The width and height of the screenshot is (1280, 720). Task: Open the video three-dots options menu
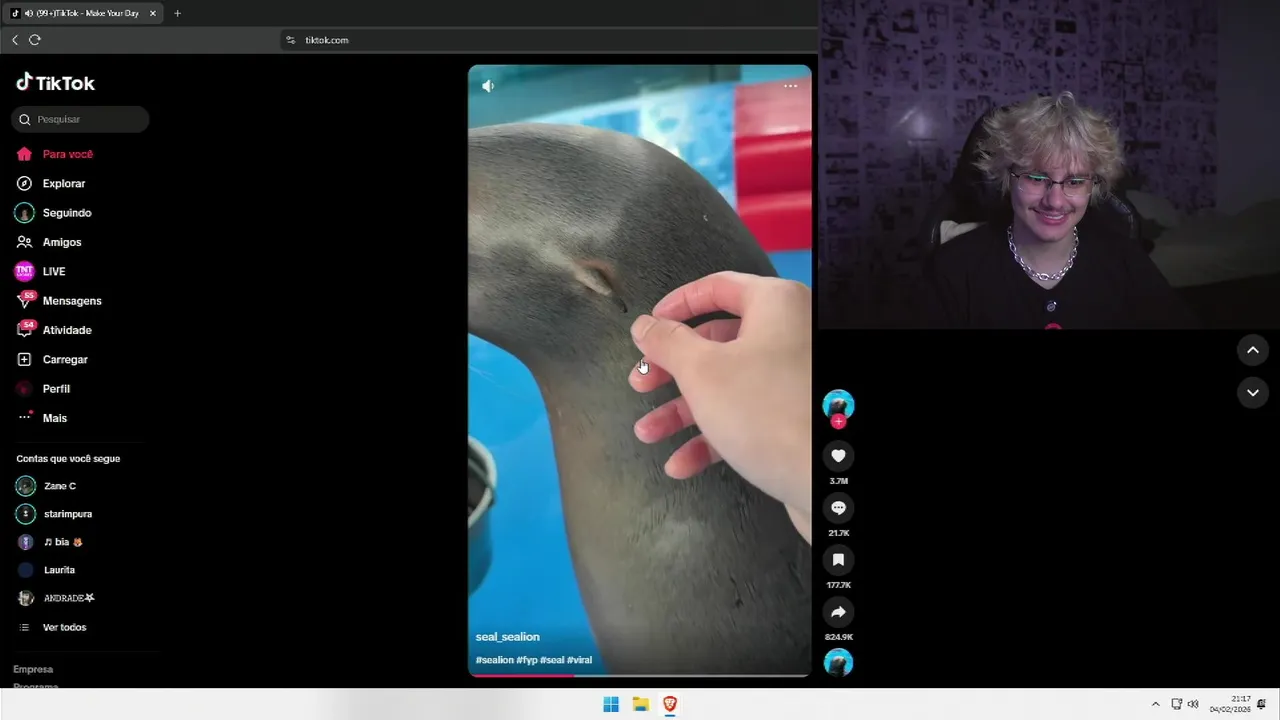[790, 86]
